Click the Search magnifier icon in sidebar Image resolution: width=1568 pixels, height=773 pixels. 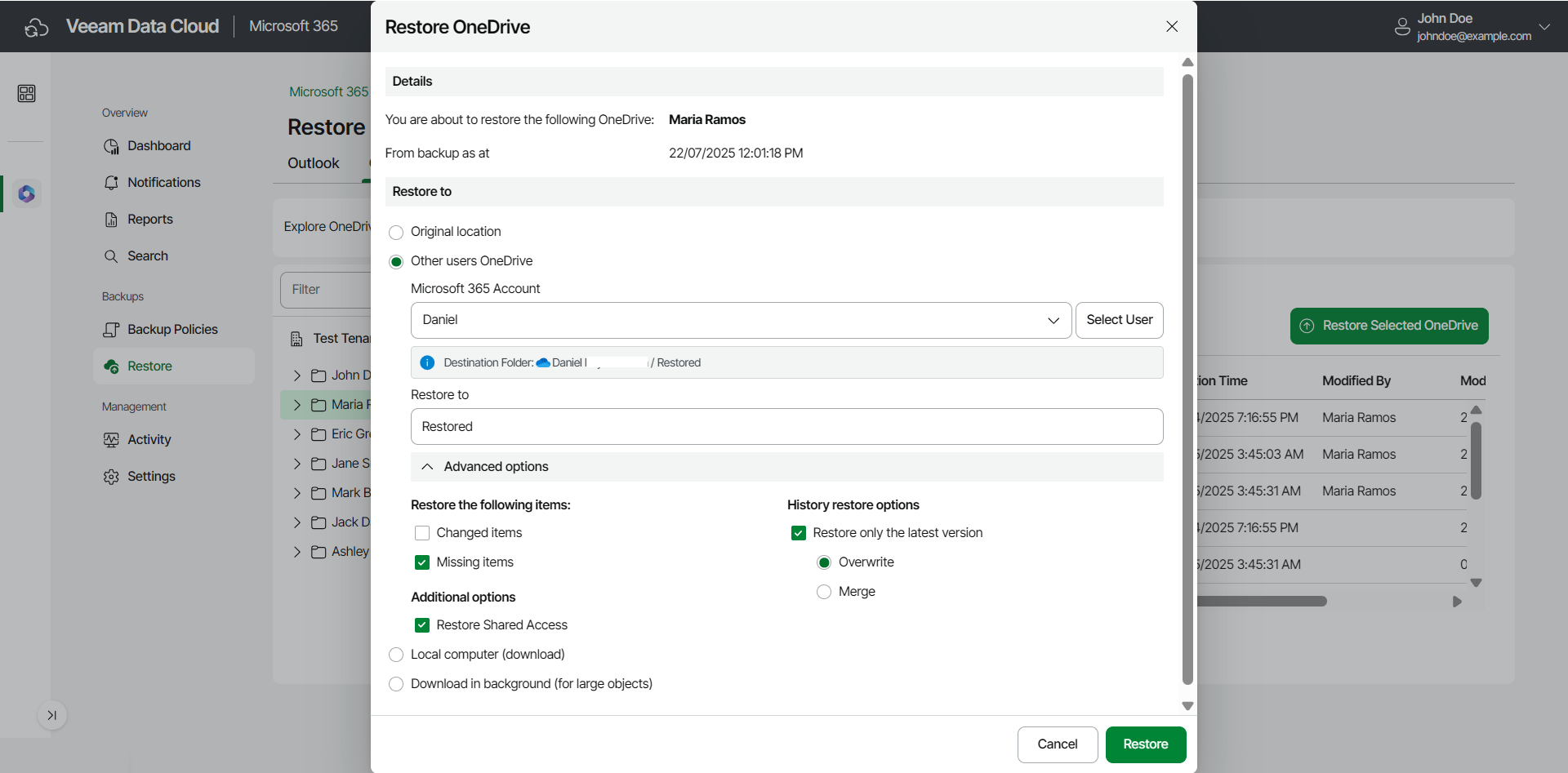[111, 256]
